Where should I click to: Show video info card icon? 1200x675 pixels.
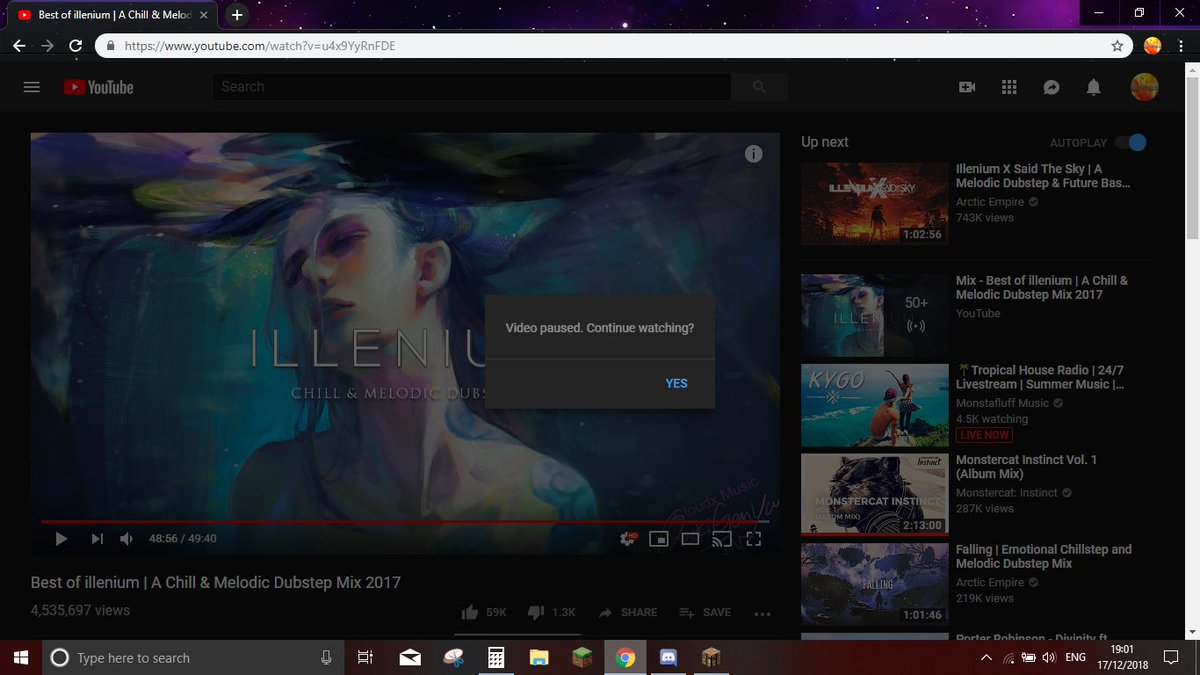point(754,153)
